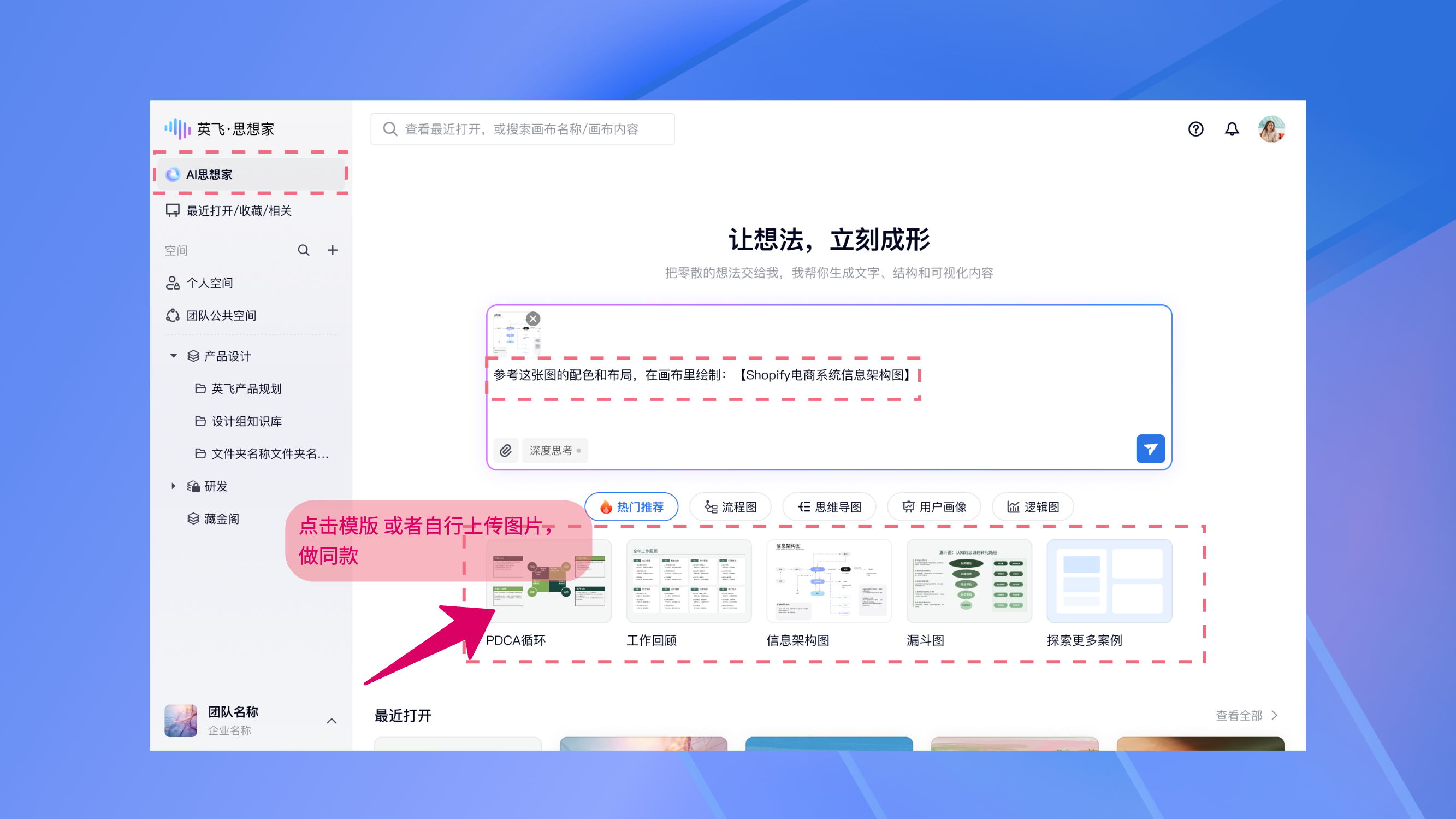Click the 信息架构图 label
The width and height of the screenshot is (1456, 819).
coord(798,640)
